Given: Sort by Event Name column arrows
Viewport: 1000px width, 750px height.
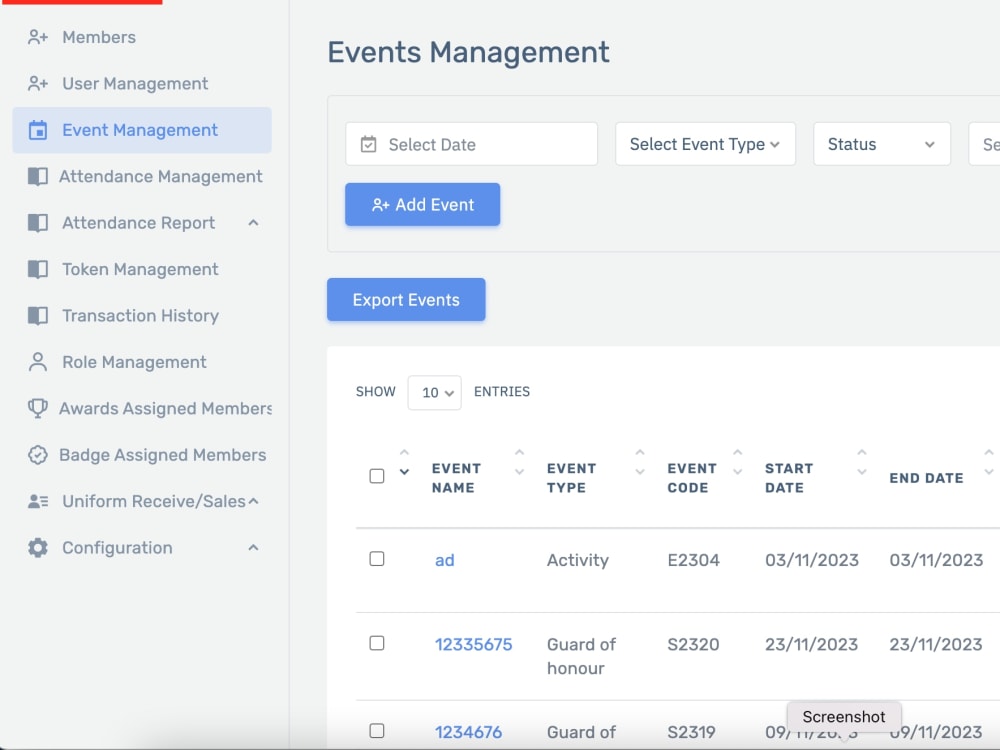Looking at the screenshot, I should [519, 462].
